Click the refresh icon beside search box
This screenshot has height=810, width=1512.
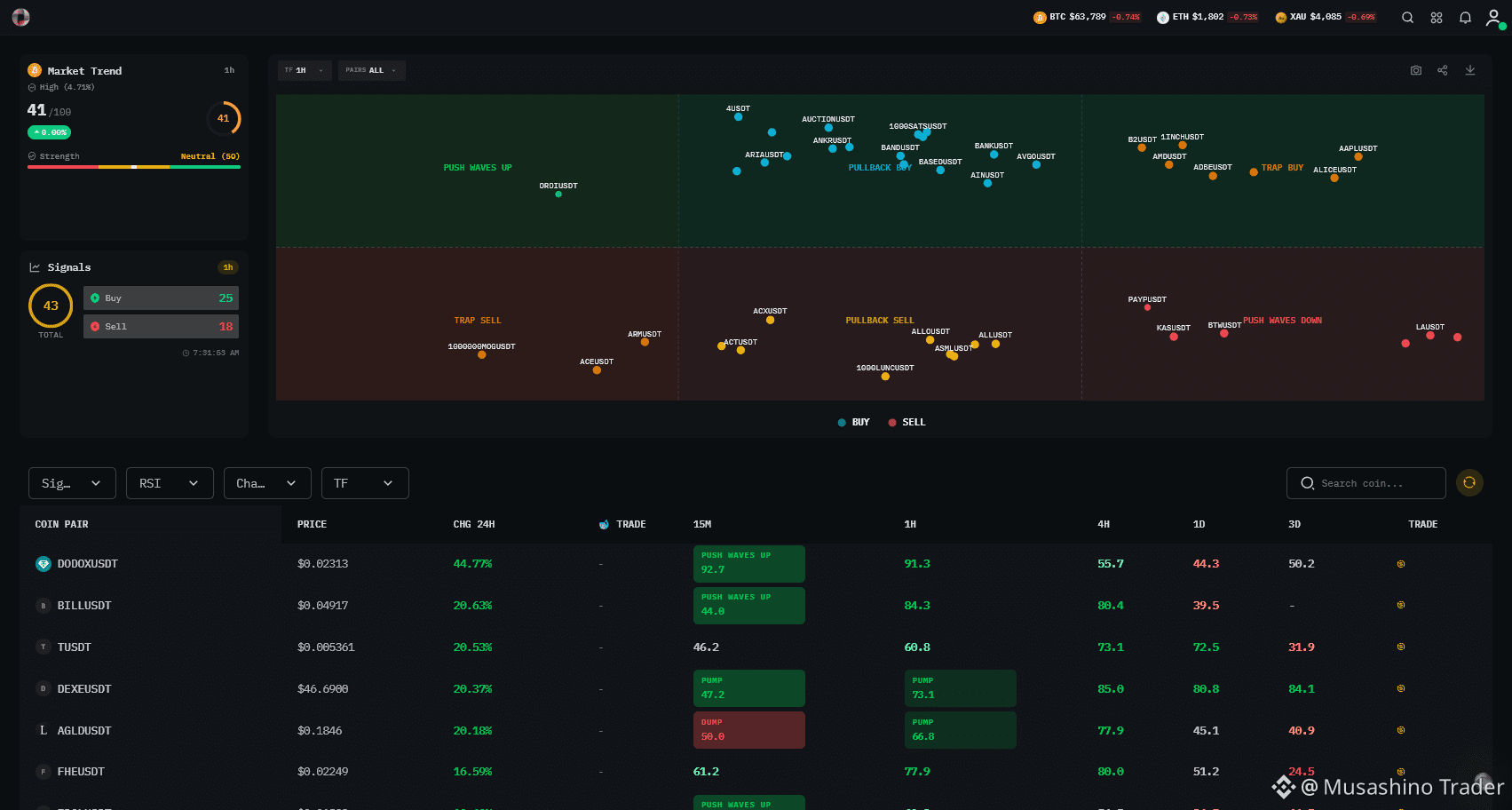tap(1469, 482)
